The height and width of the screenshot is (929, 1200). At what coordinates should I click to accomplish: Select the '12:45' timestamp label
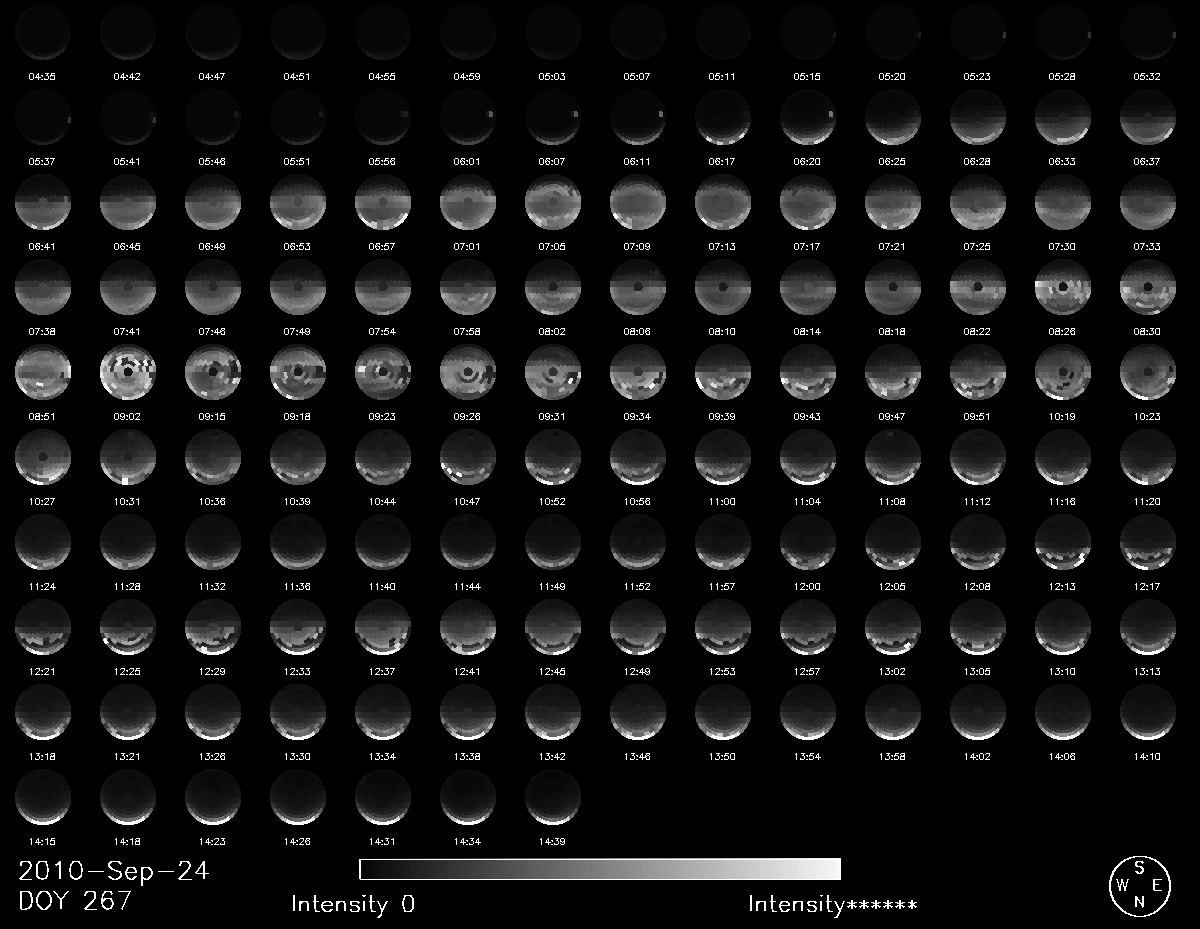point(552,671)
